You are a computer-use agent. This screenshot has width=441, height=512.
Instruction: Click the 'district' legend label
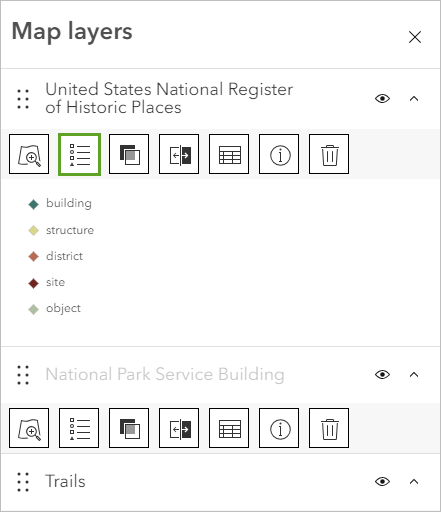point(64,256)
